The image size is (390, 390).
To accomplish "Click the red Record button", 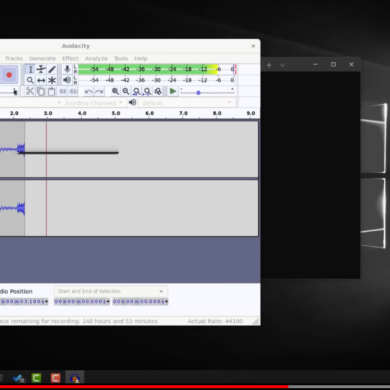I will 9,75.
